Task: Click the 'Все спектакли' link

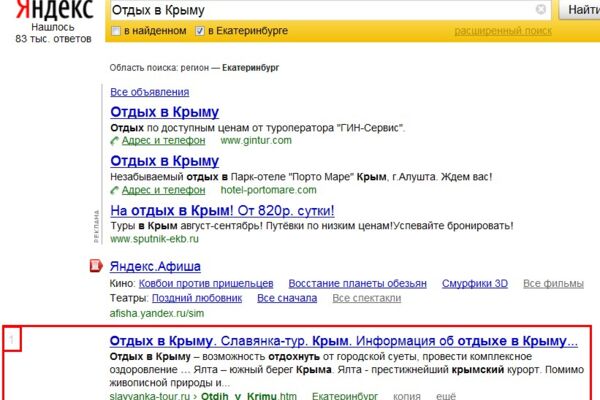Action: pos(367,298)
